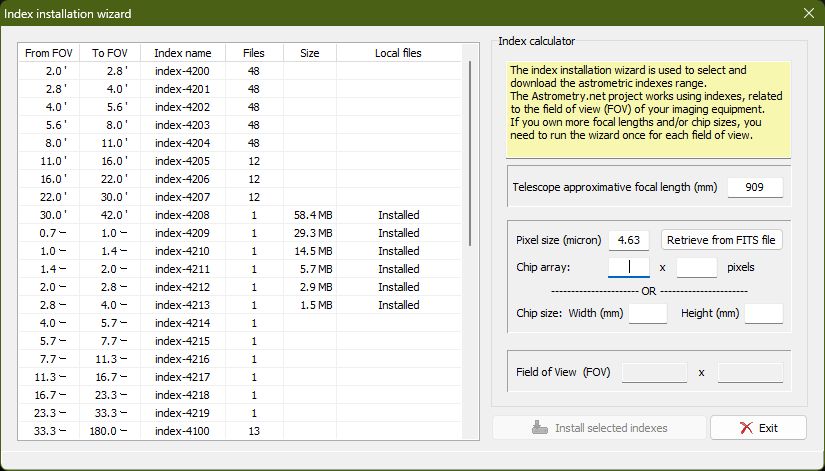The width and height of the screenshot is (825, 471).
Task: Click the Exit button
Action: 758,428
